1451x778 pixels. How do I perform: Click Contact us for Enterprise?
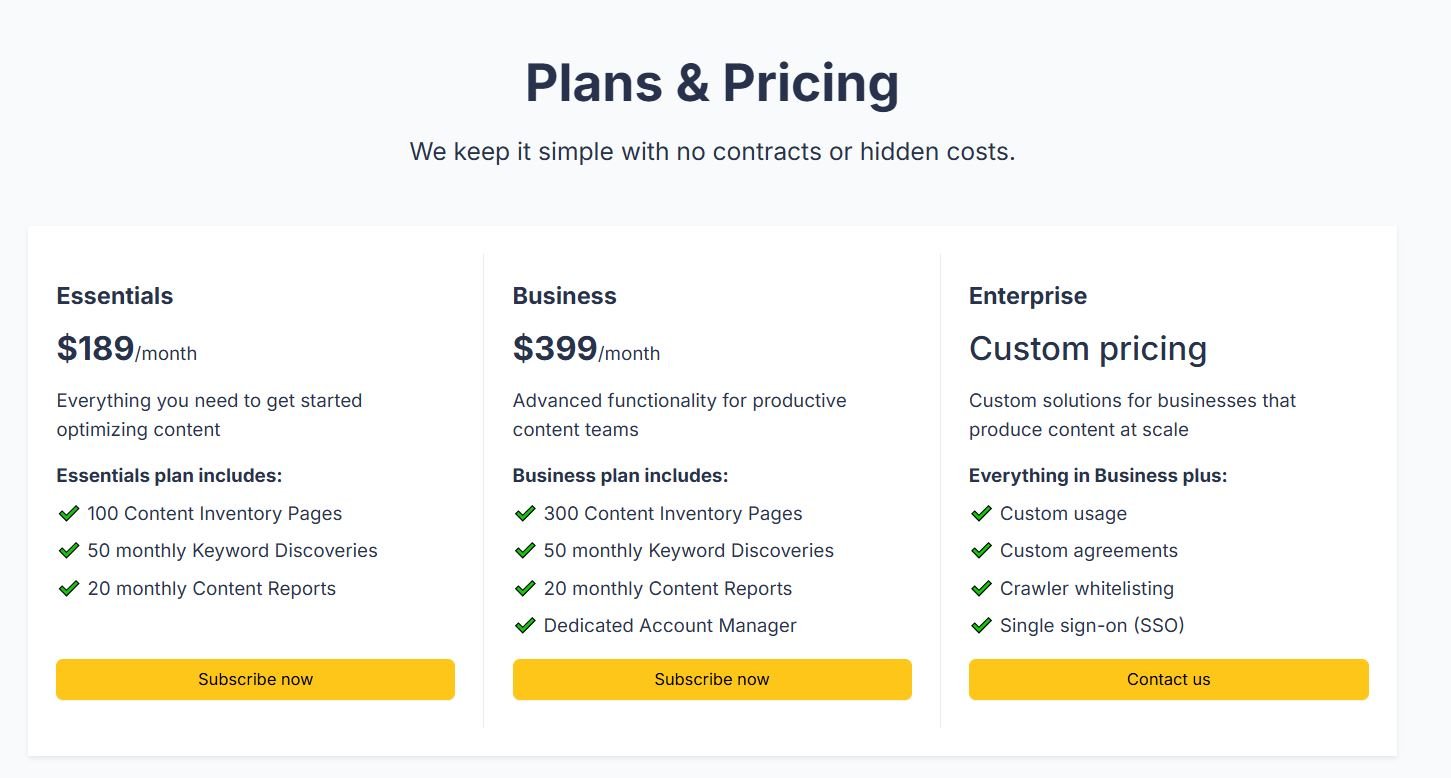point(1168,679)
